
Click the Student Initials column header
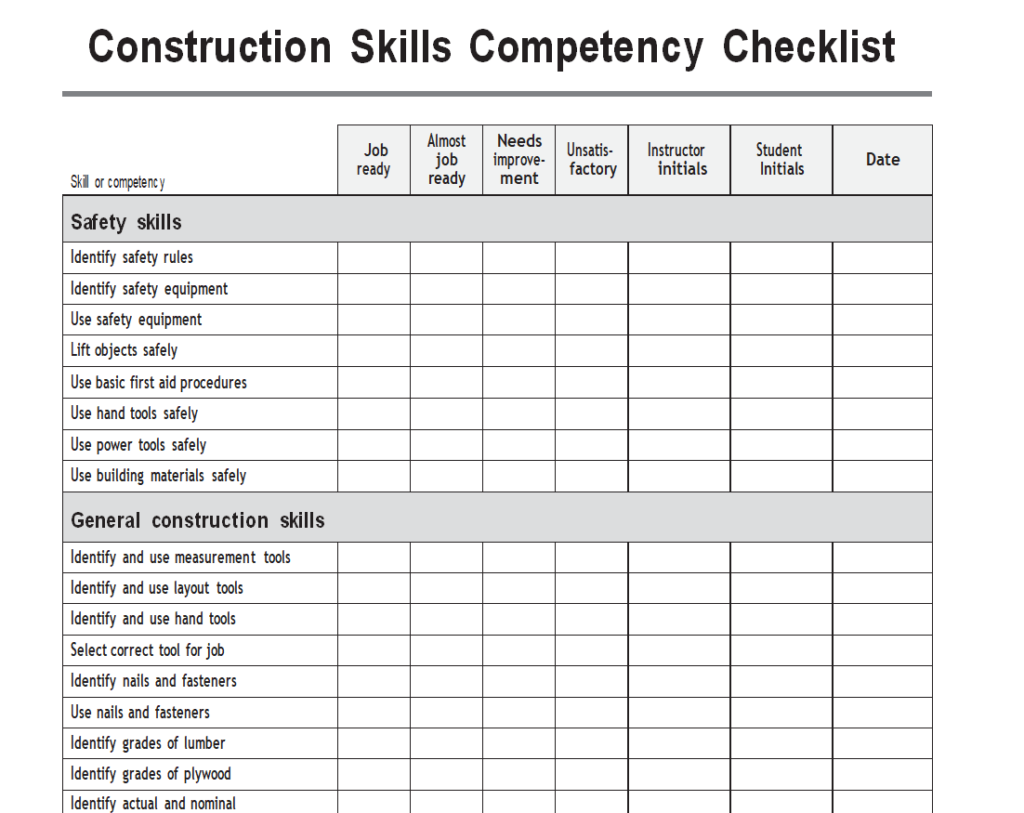click(x=781, y=160)
